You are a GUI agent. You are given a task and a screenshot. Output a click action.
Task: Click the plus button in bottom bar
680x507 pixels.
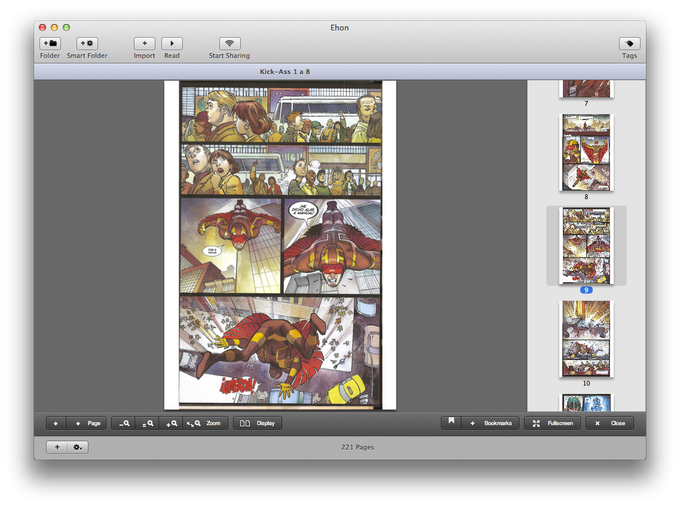[x=57, y=447]
